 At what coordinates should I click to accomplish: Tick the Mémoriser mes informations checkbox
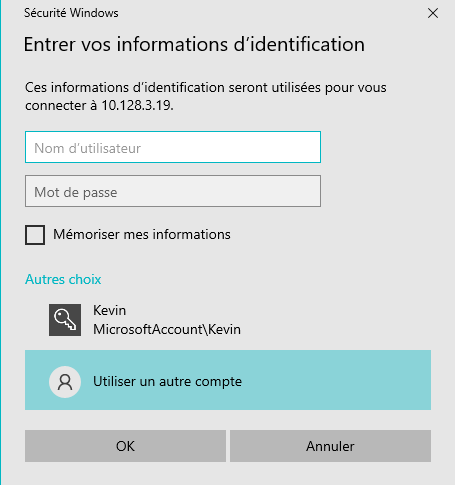click(35, 235)
